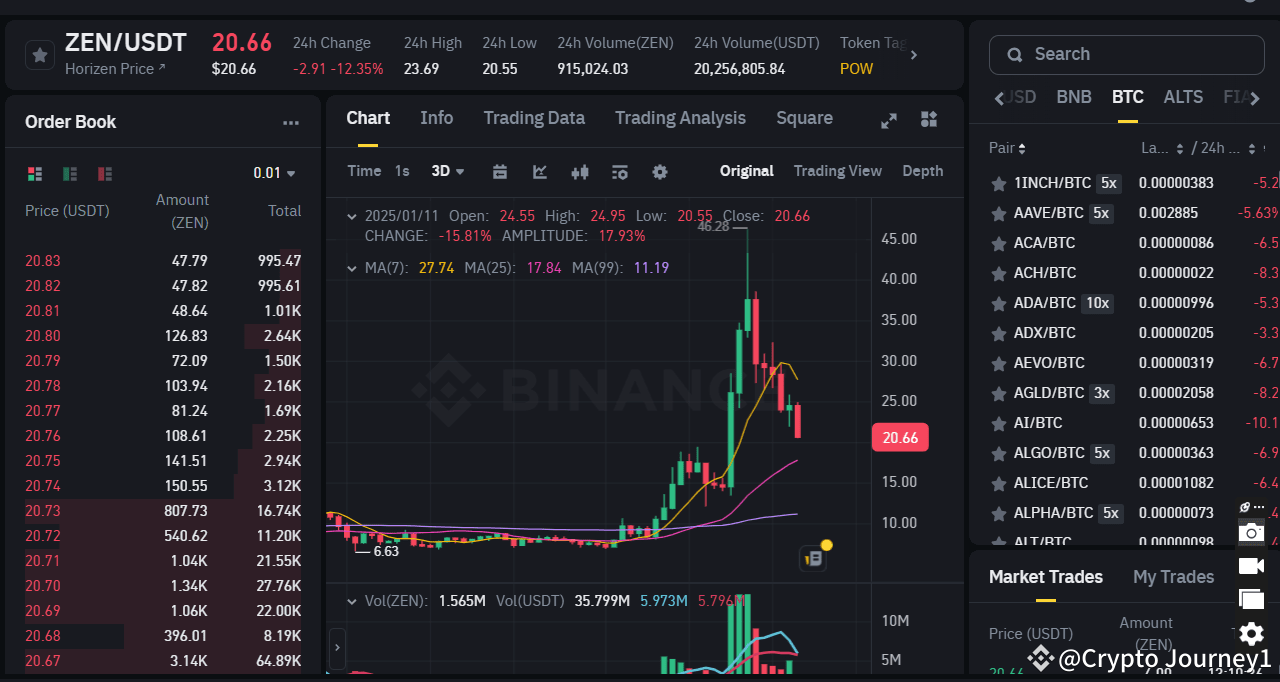This screenshot has height=682, width=1280.
Task: Favorite ZEN/USDT using the star icon
Action: (x=40, y=54)
